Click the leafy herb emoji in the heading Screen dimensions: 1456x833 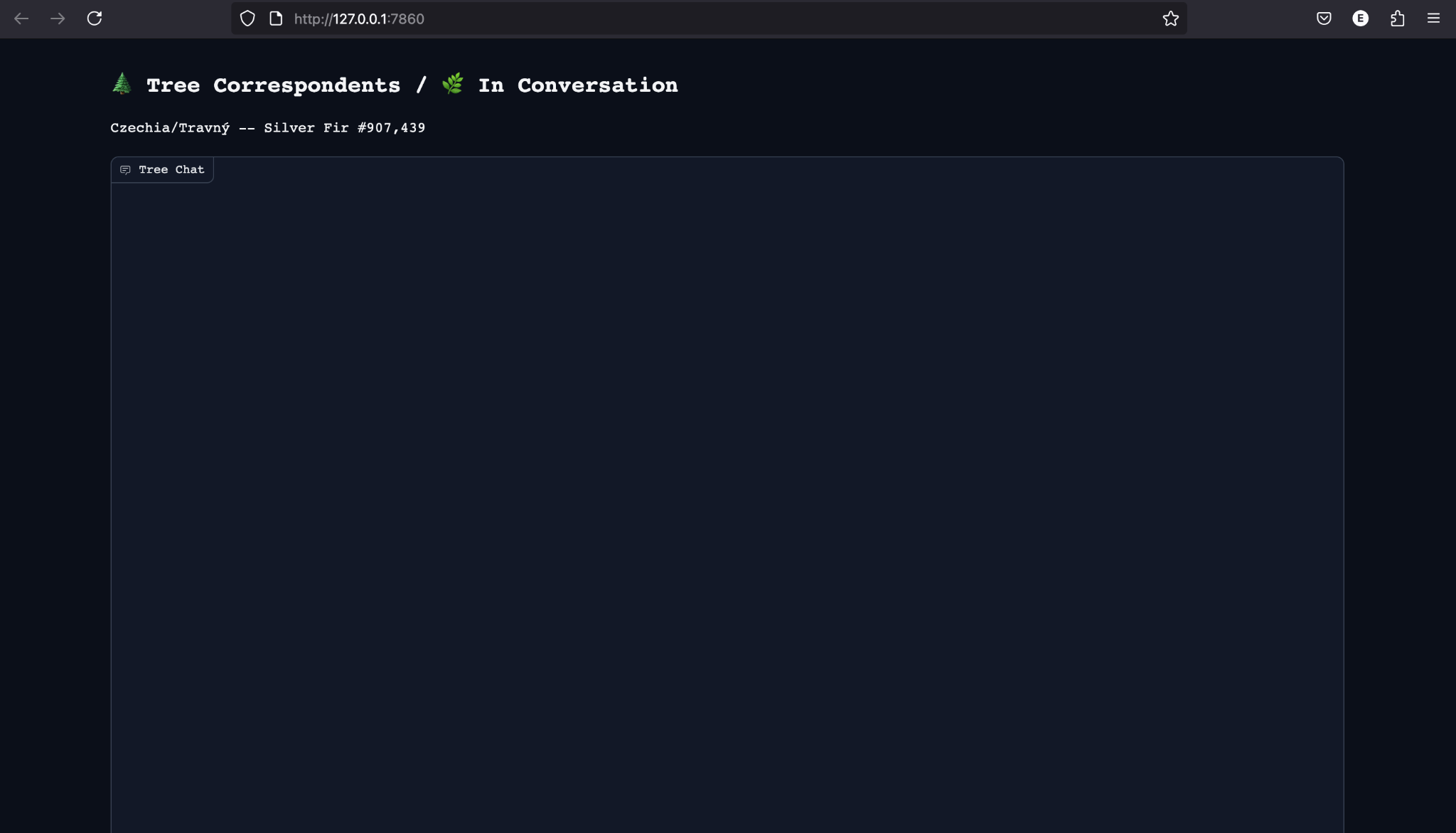[x=453, y=84]
